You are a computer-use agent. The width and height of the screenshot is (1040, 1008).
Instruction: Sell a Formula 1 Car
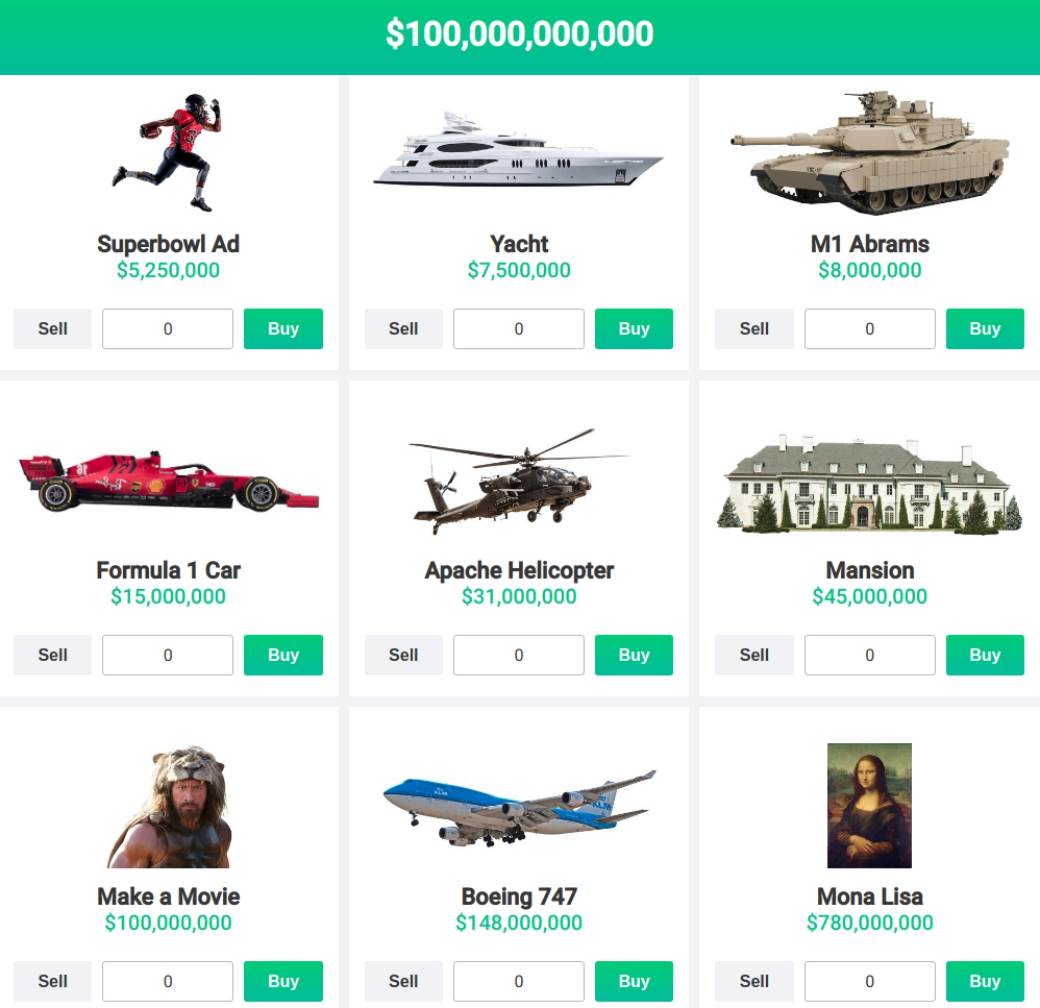click(x=52, y=655)
